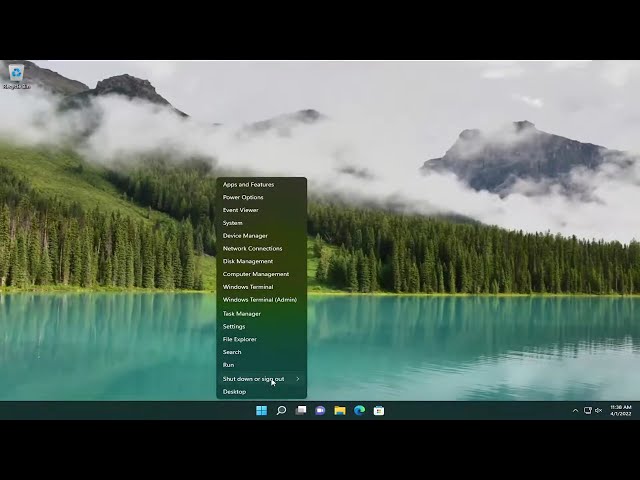Open the clock and date flyout
Image resolution: width=640 pixels, height=480 pixels.
click(x=621, y=411)
